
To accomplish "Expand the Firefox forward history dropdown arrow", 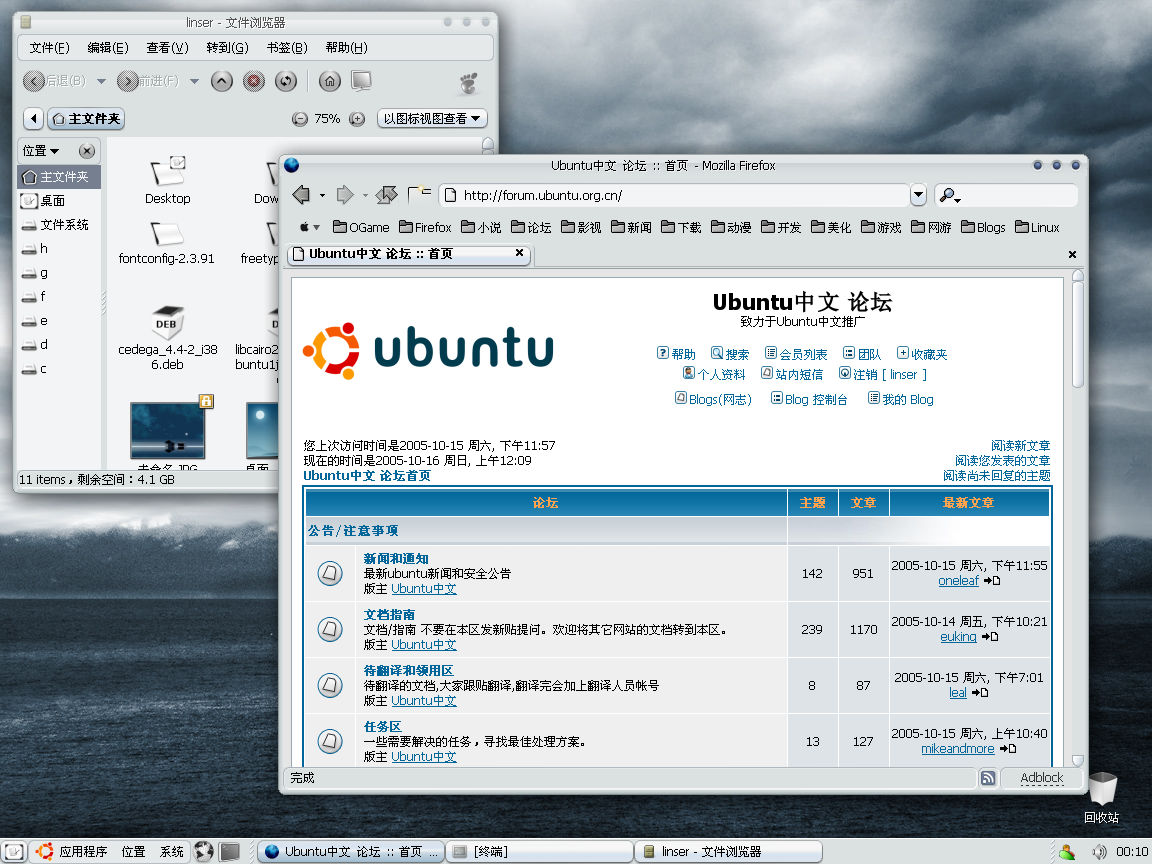I will (365, 195).
